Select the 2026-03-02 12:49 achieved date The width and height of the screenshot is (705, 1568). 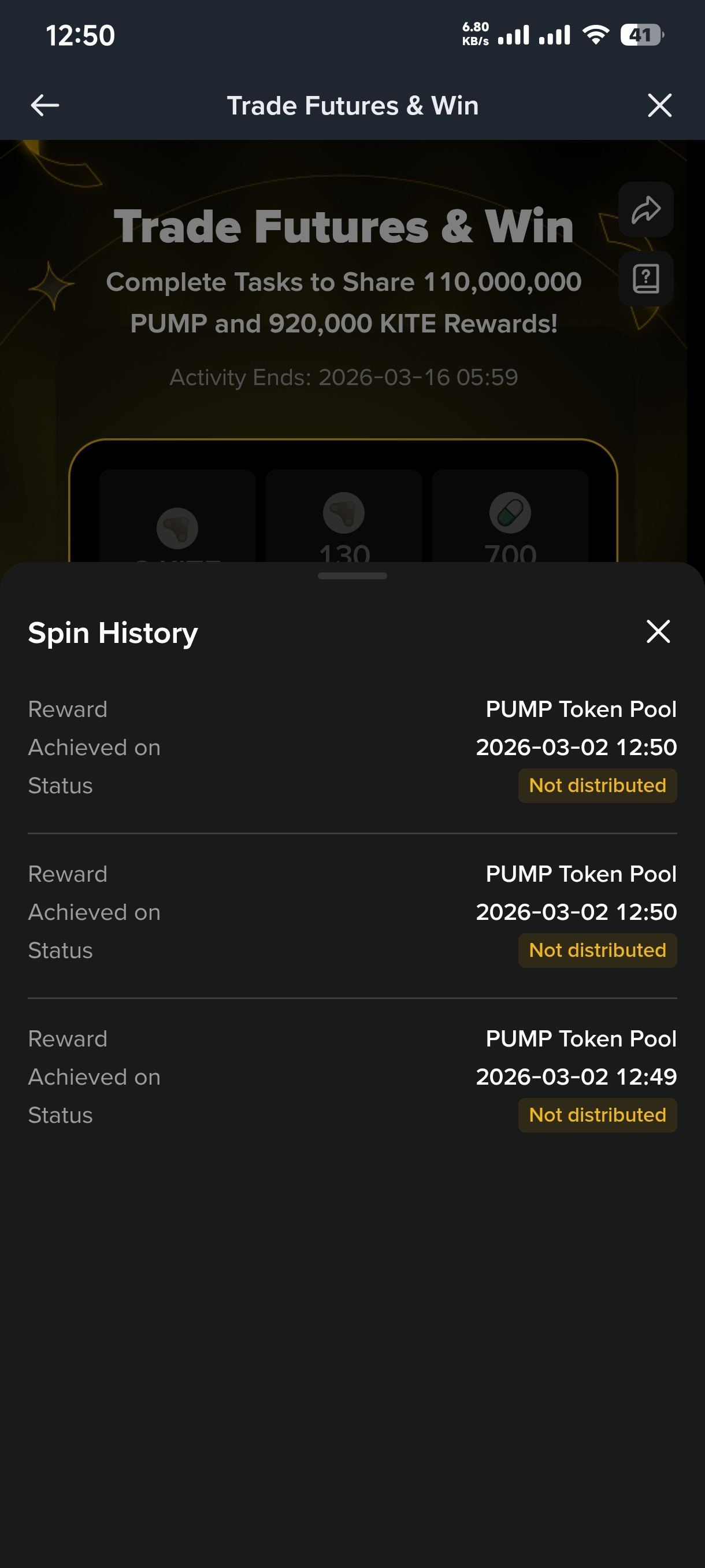click(576, 1077)
